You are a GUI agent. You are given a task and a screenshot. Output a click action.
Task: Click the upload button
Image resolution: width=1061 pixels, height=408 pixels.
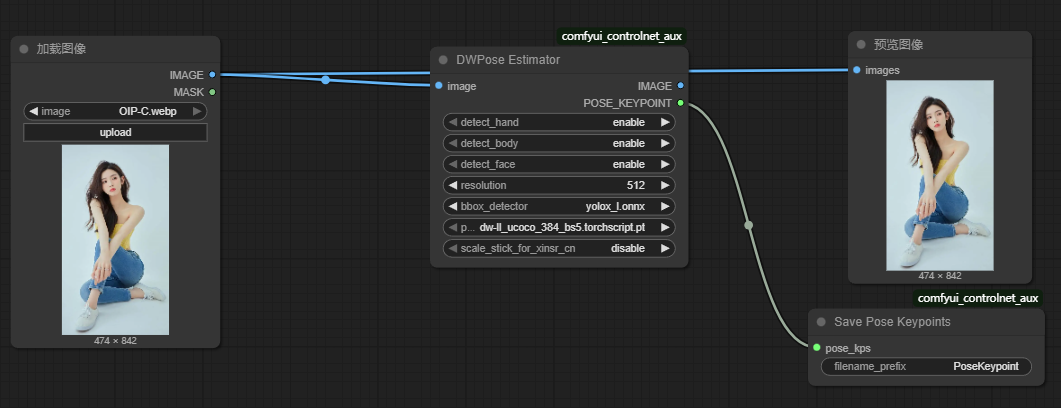pos(115,132)
